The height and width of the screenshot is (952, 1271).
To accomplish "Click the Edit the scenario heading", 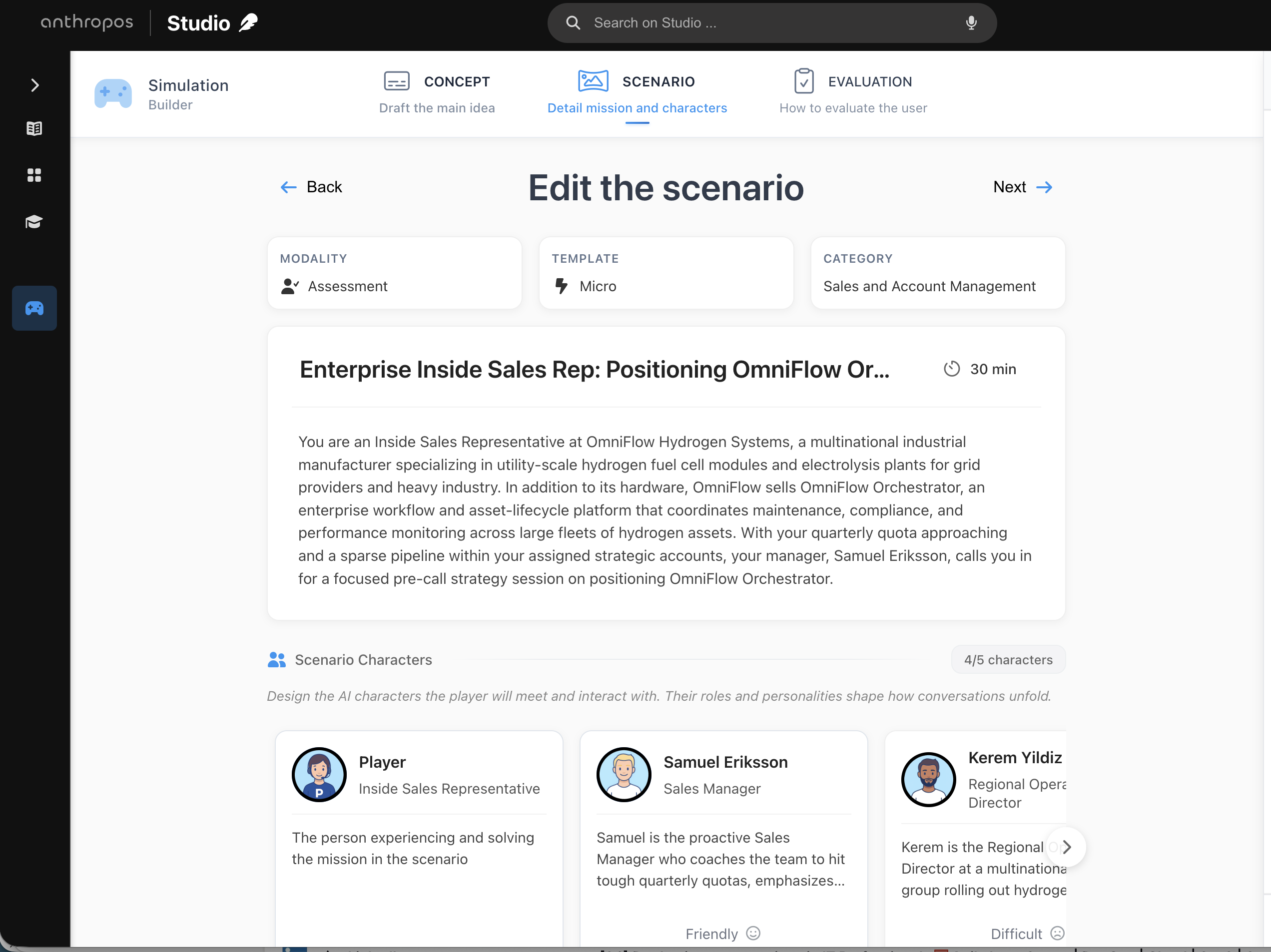I will [x=666, y=187].
